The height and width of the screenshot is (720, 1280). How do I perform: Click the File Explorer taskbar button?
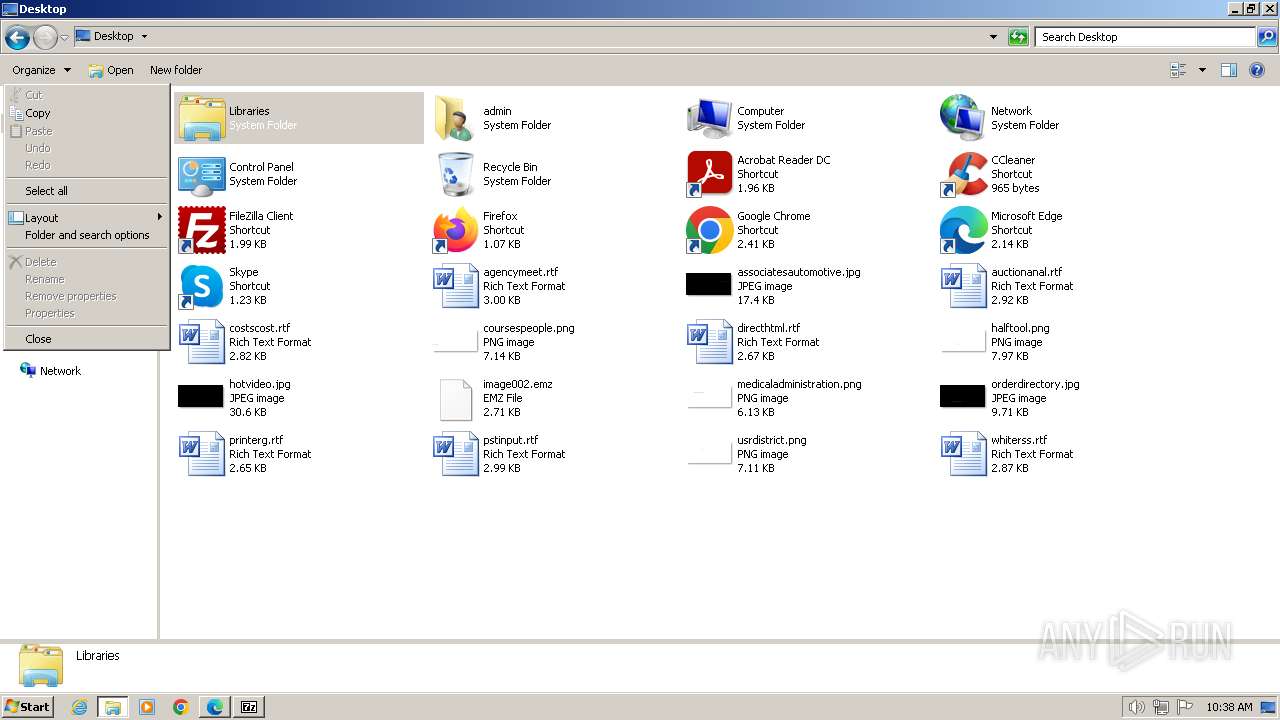tap(113, 707)
